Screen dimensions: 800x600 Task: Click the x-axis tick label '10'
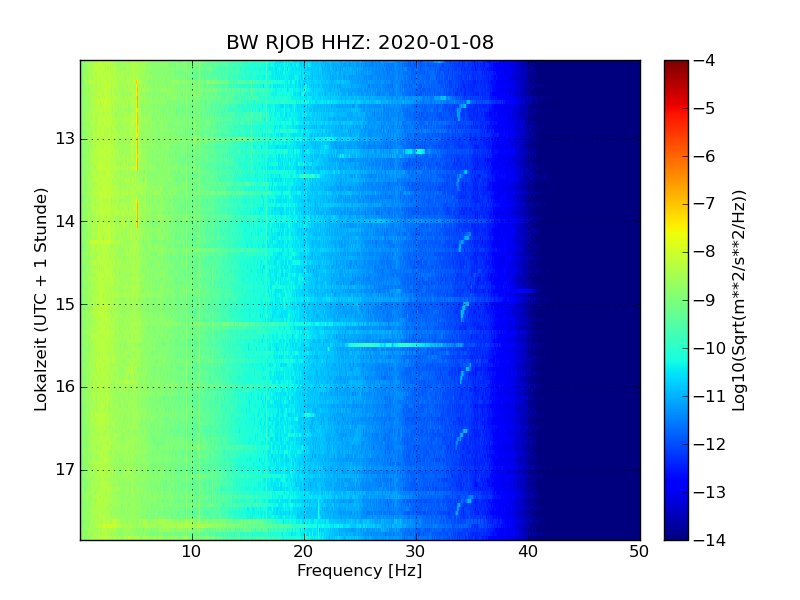click(191, 552)
